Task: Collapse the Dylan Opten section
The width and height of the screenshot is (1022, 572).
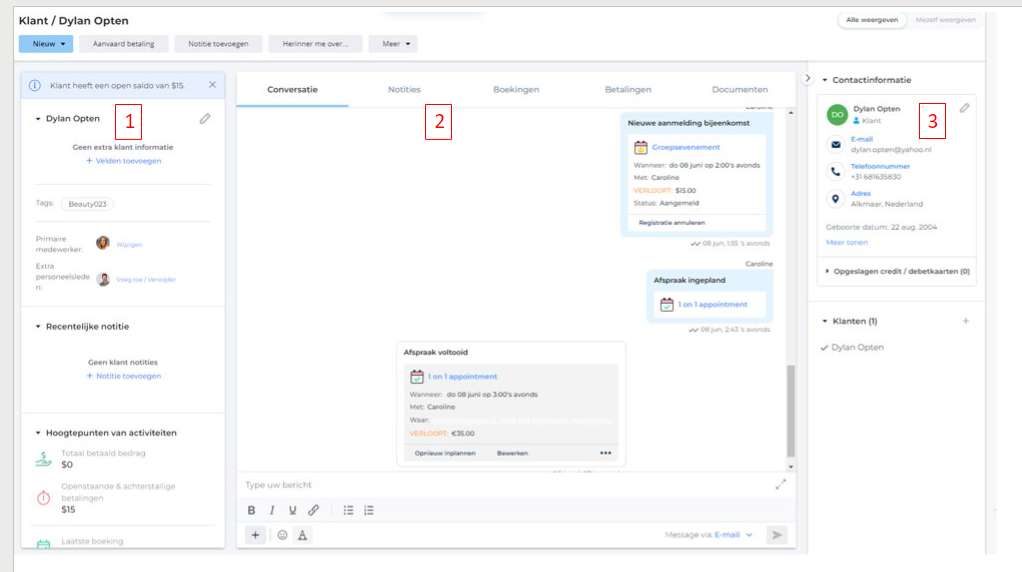Action: (x=38, y=119)
